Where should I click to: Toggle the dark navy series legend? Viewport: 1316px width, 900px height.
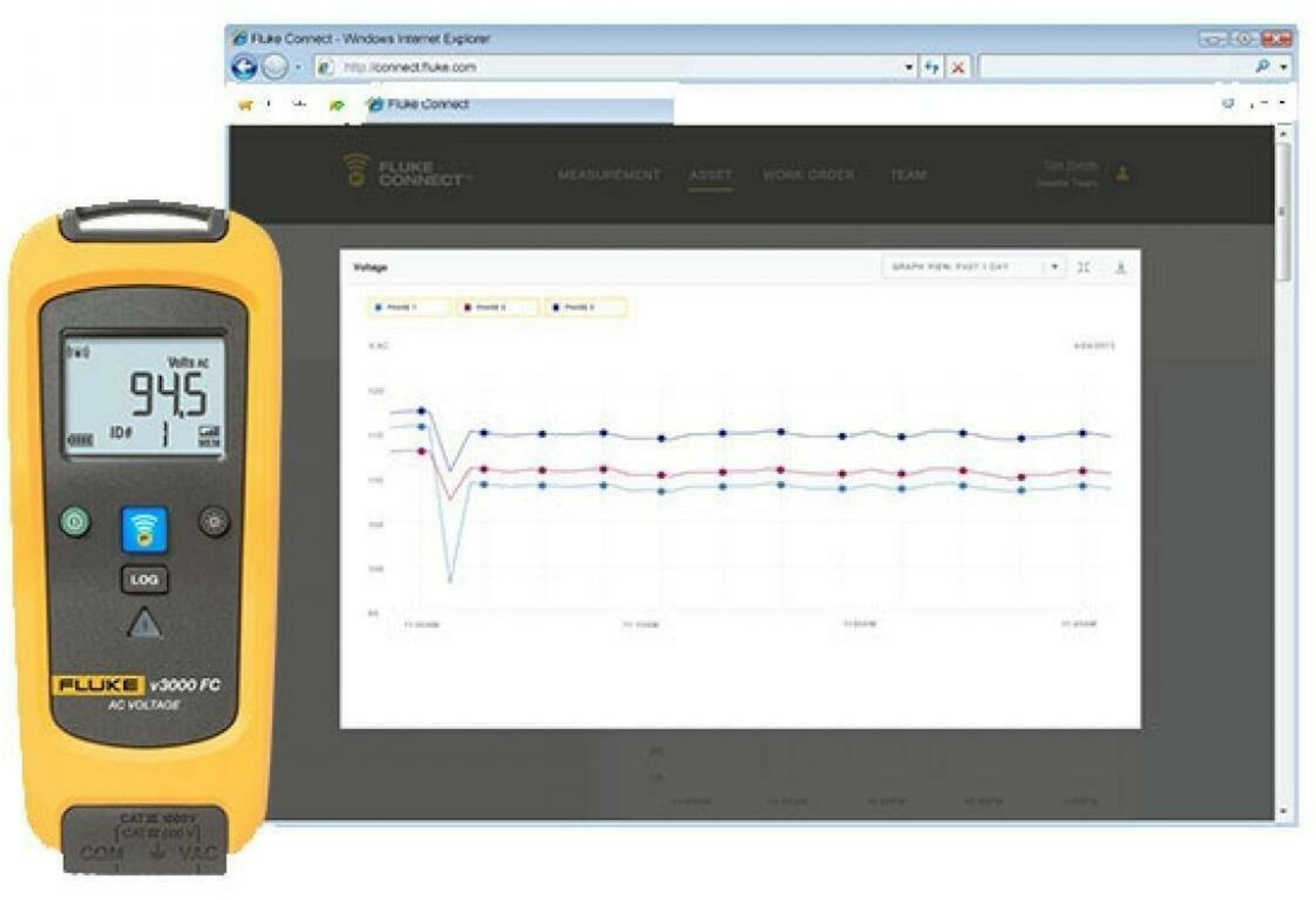(x=586, y=307)
